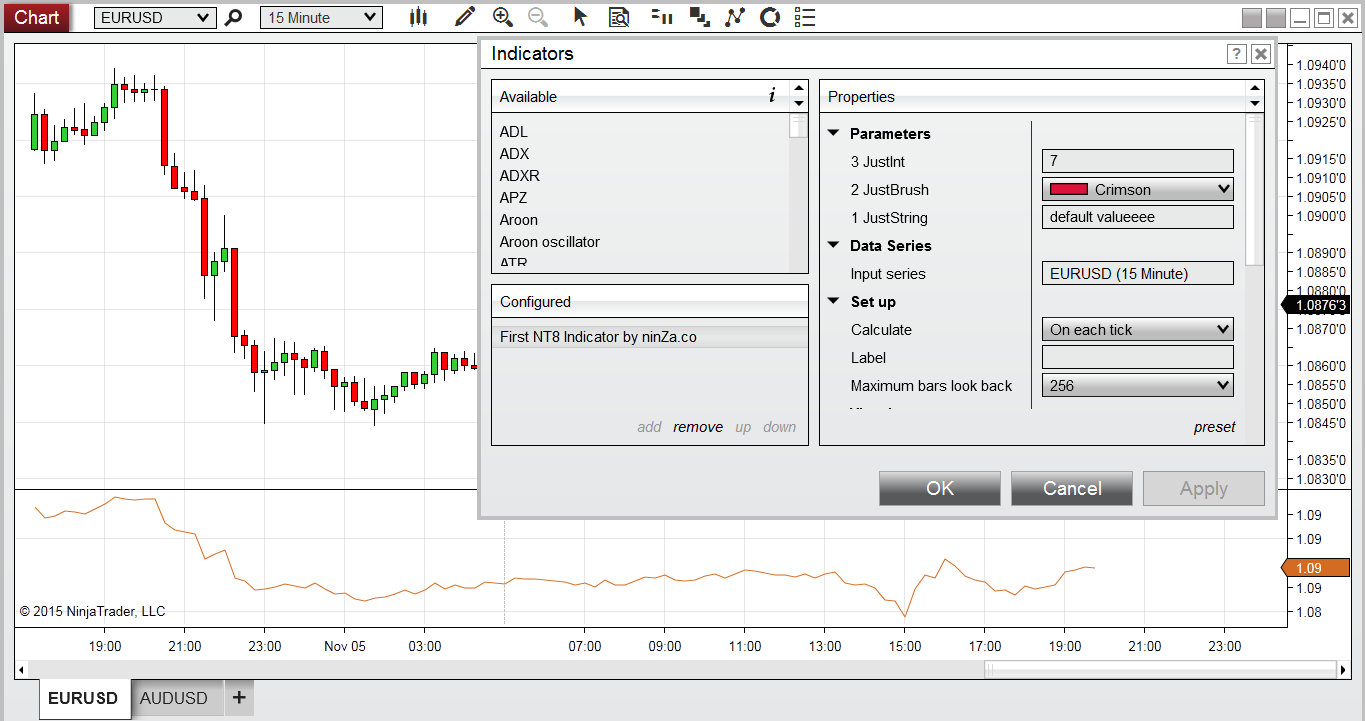Select APZ in the Available list
Image resolution: width=1365 pixels, height=721 pixels.
point(514,198)
